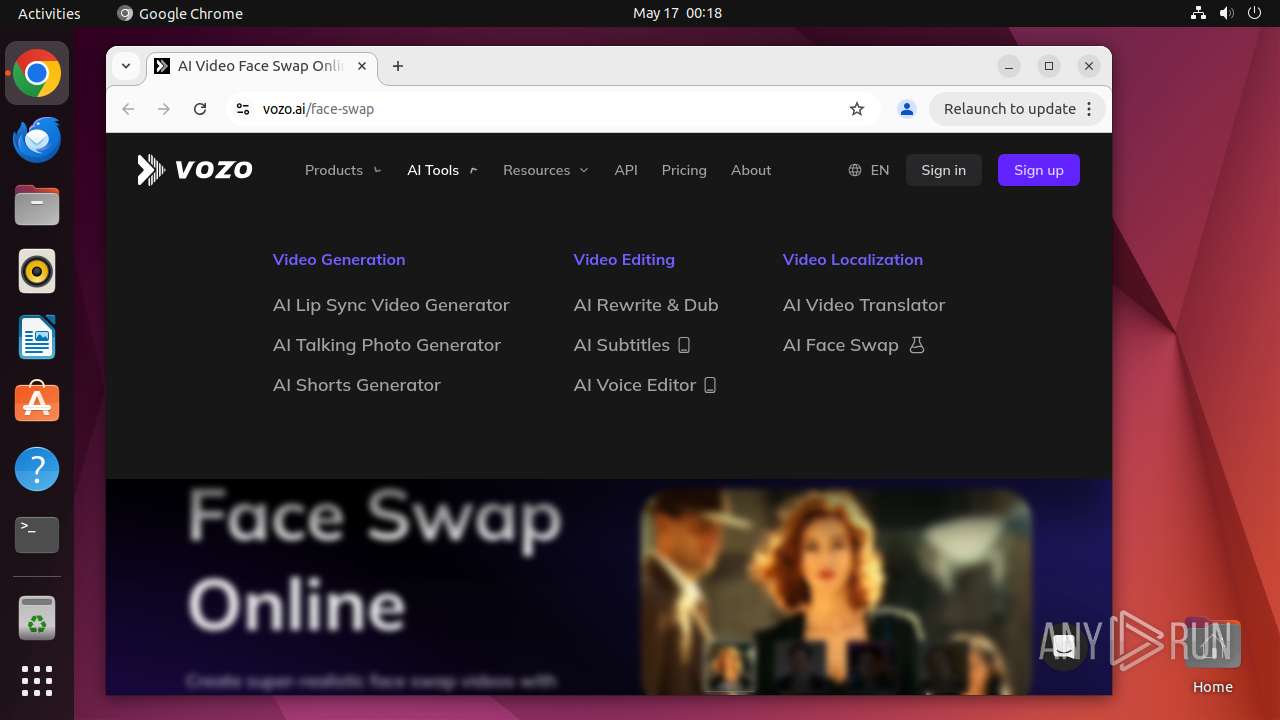Image resolution: width=1280 pixels, height=720 pixels.
Task: Open Files from the dock
Action: click(37, 206)
